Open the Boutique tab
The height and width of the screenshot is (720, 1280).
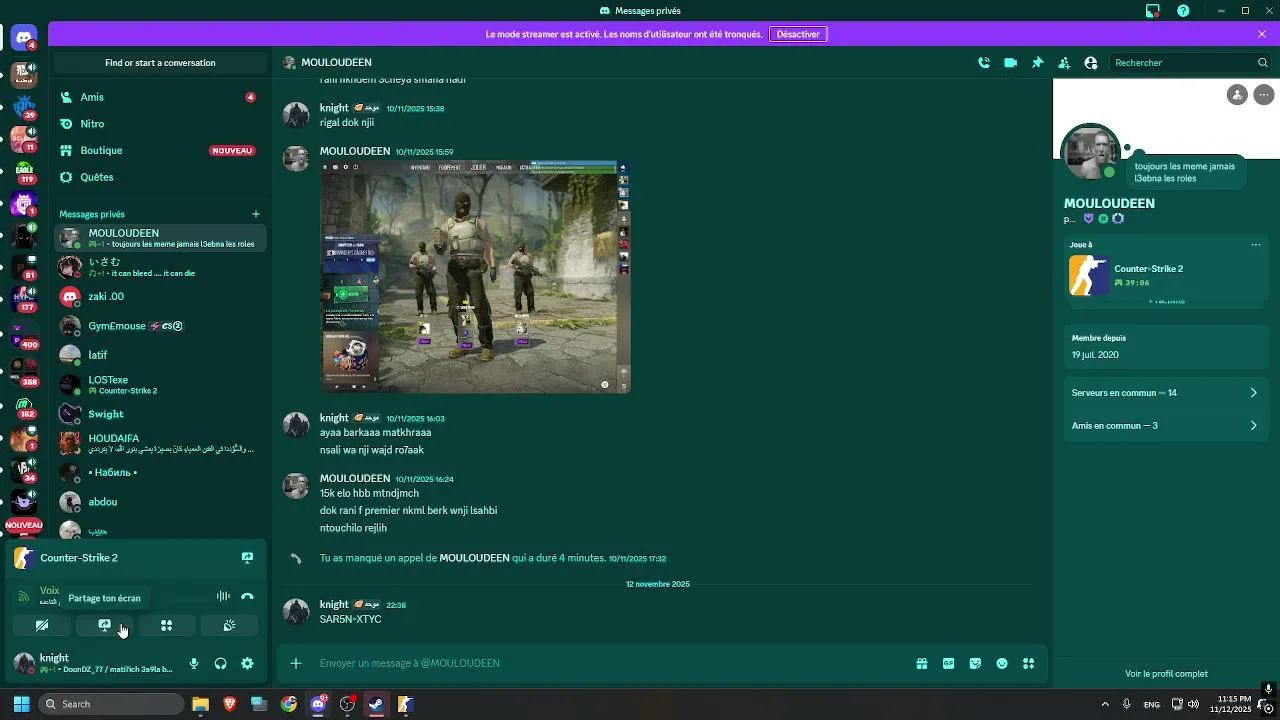click(x=160, y=150)
